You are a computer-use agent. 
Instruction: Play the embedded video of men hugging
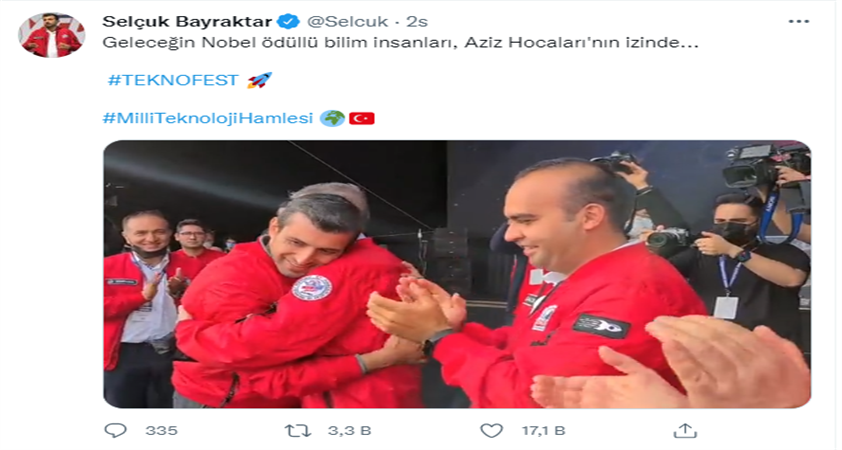[457, 274]
